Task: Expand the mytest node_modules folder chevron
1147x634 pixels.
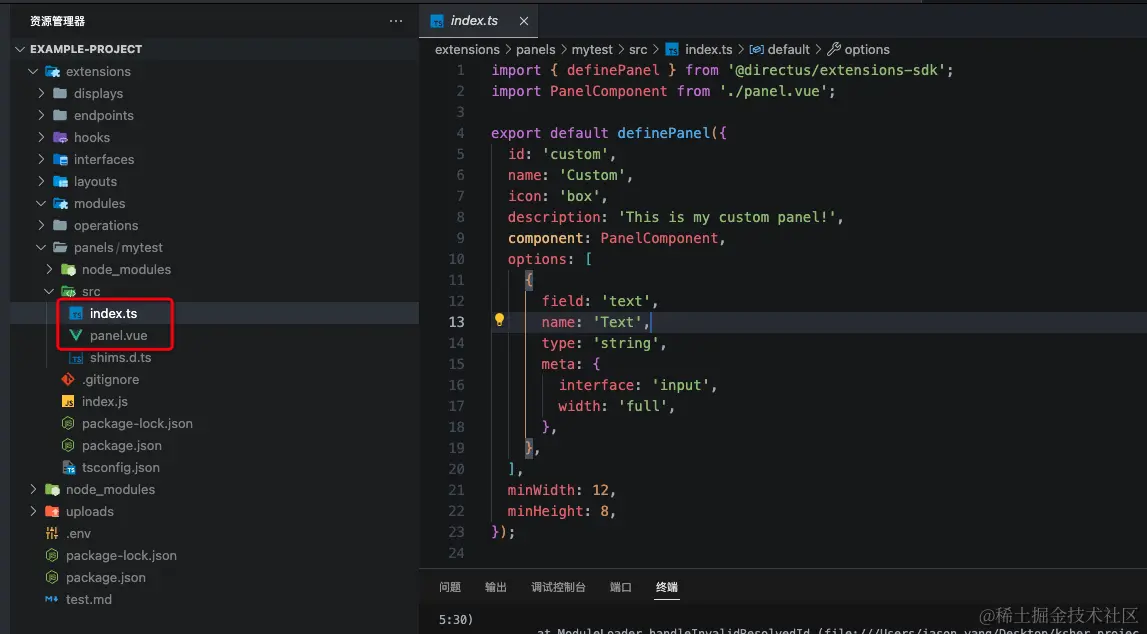Action: coord(49,269)
